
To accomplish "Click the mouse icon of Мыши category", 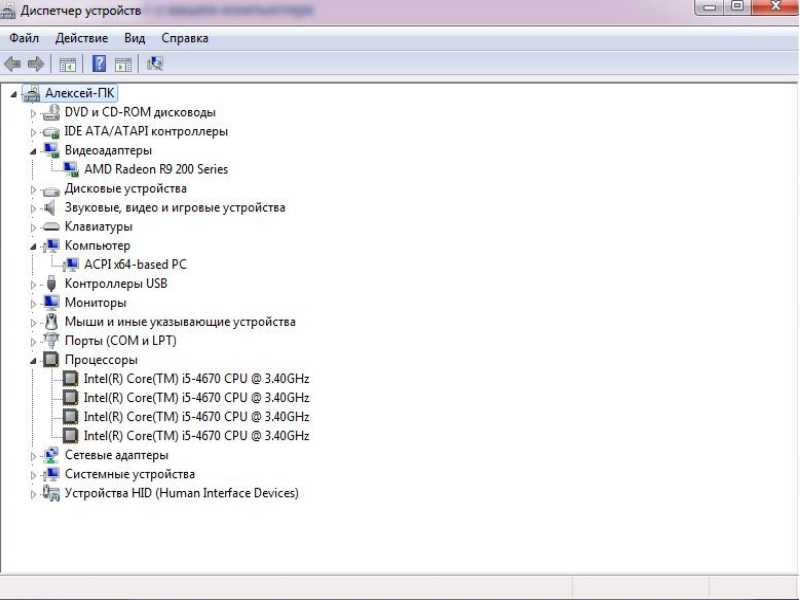I will coord(51,322).
